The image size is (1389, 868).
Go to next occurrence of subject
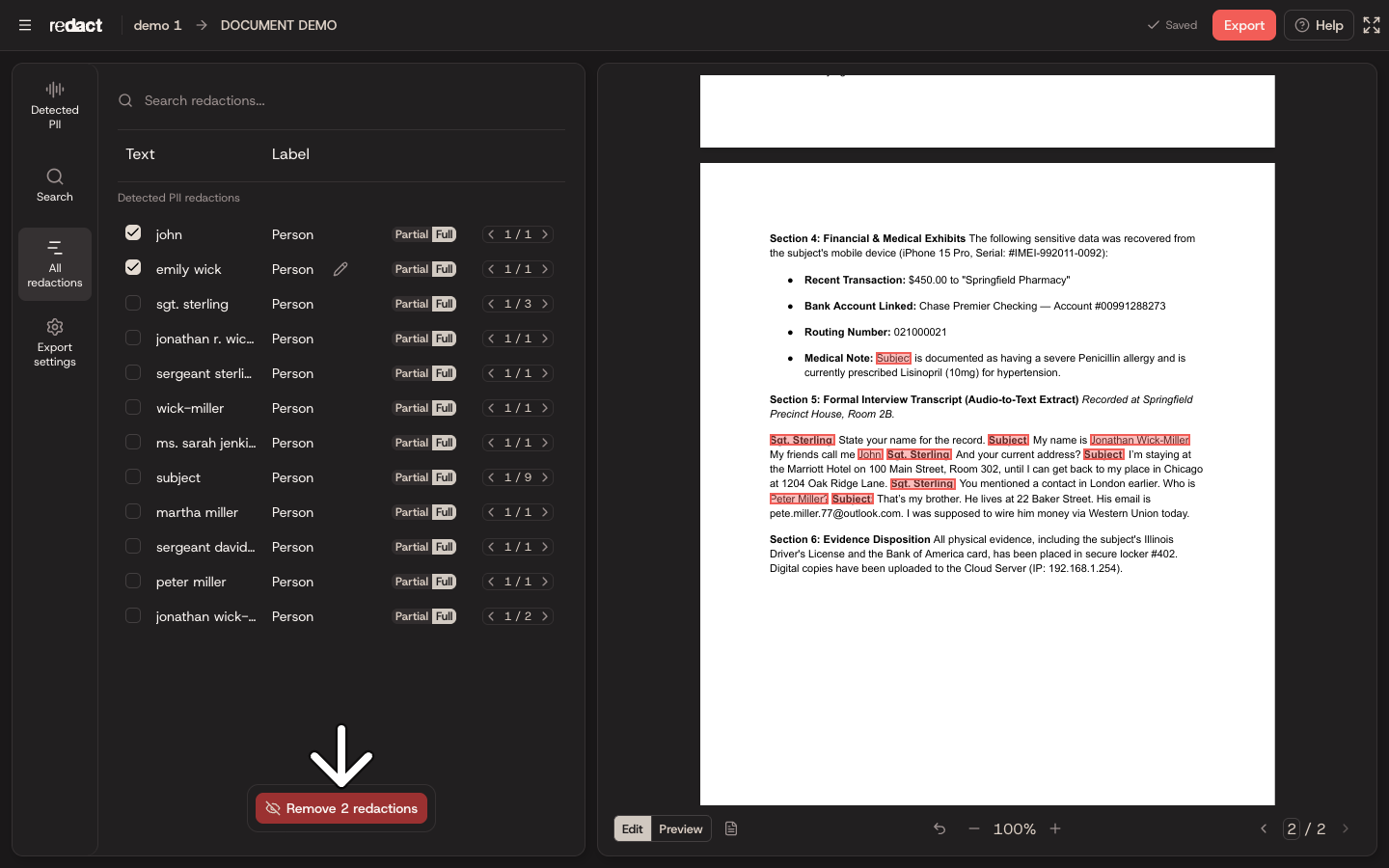[545, 477]
